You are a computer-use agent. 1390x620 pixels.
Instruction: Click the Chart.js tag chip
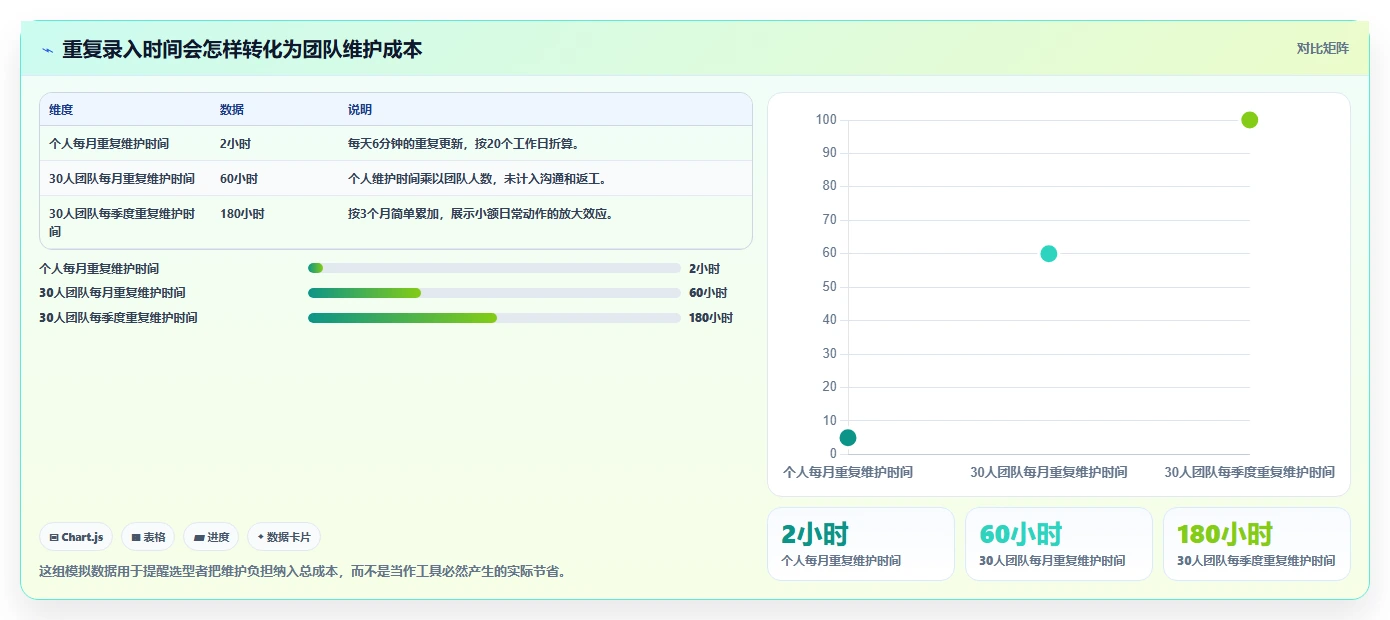[x=76, y=537]
